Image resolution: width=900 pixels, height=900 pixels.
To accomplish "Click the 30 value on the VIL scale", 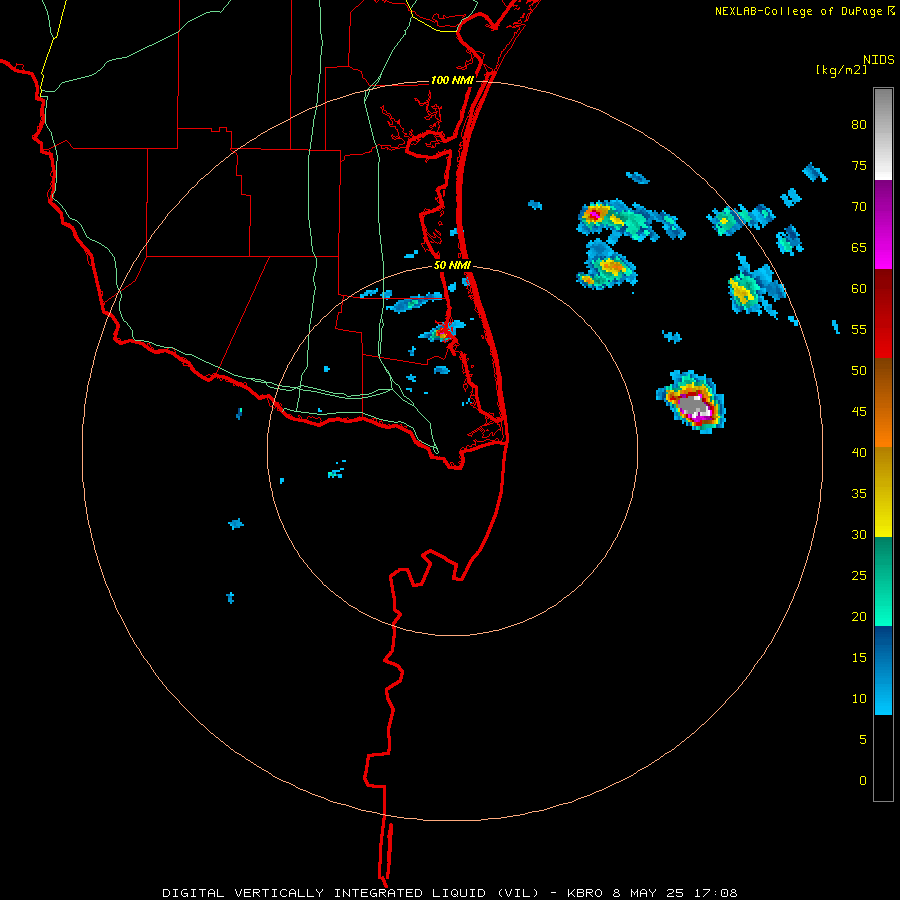I will click(859, 534).
